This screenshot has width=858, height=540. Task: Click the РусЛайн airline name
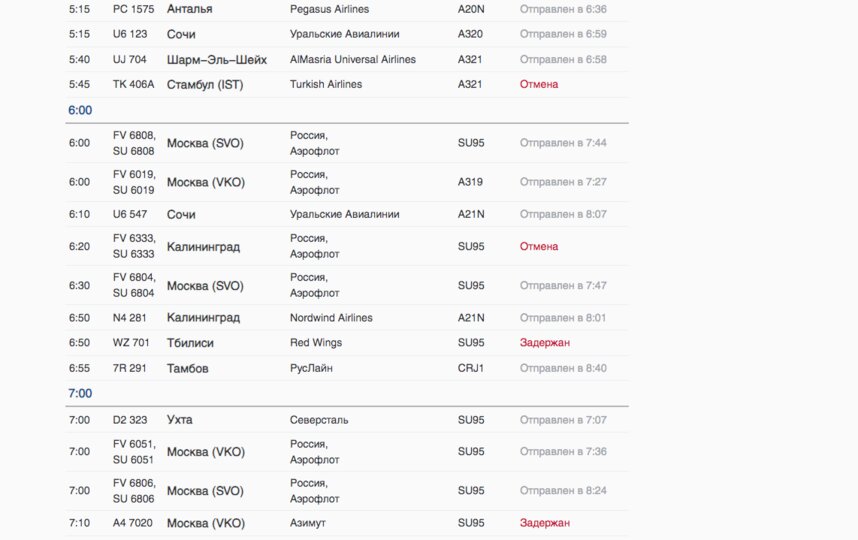311,368
